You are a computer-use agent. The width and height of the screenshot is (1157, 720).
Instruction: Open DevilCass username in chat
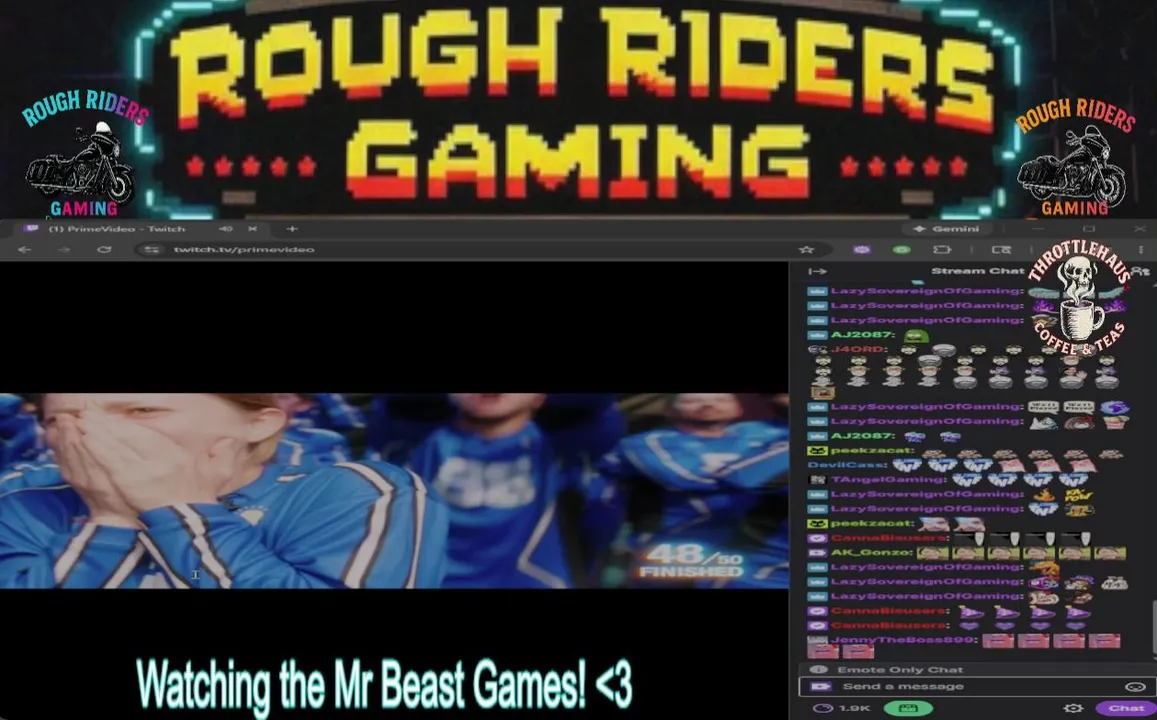[846, 465]
